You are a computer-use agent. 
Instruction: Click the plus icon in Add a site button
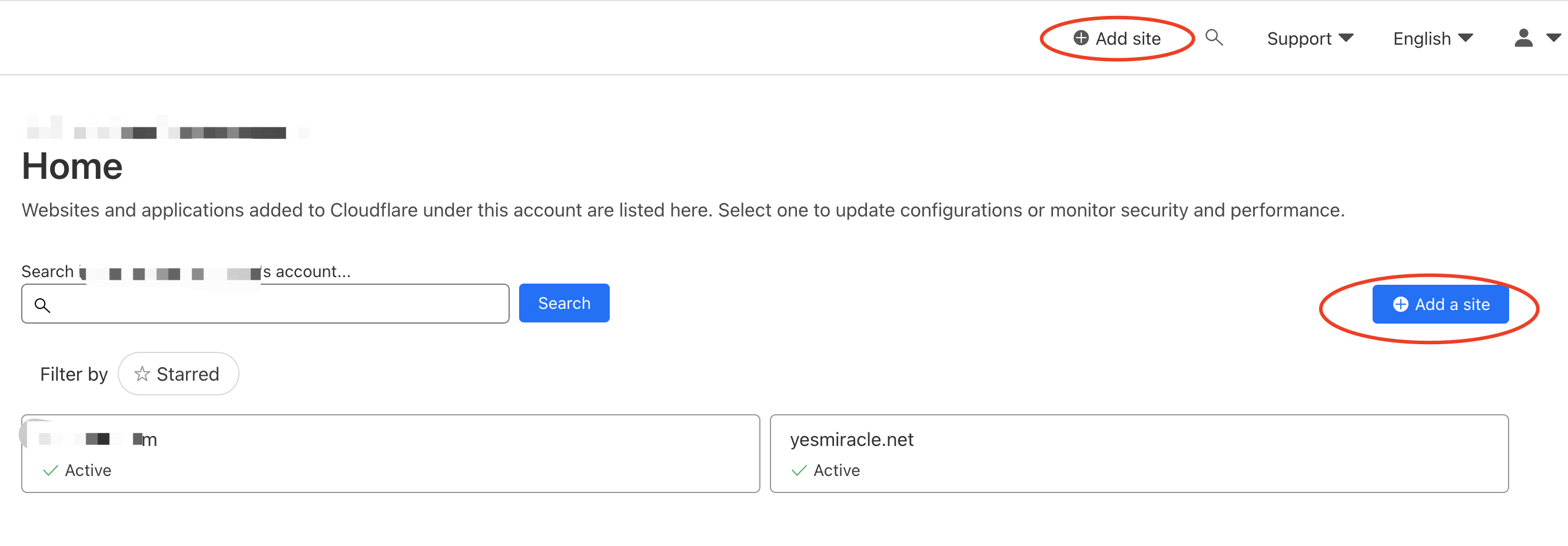coord(1400,304)
